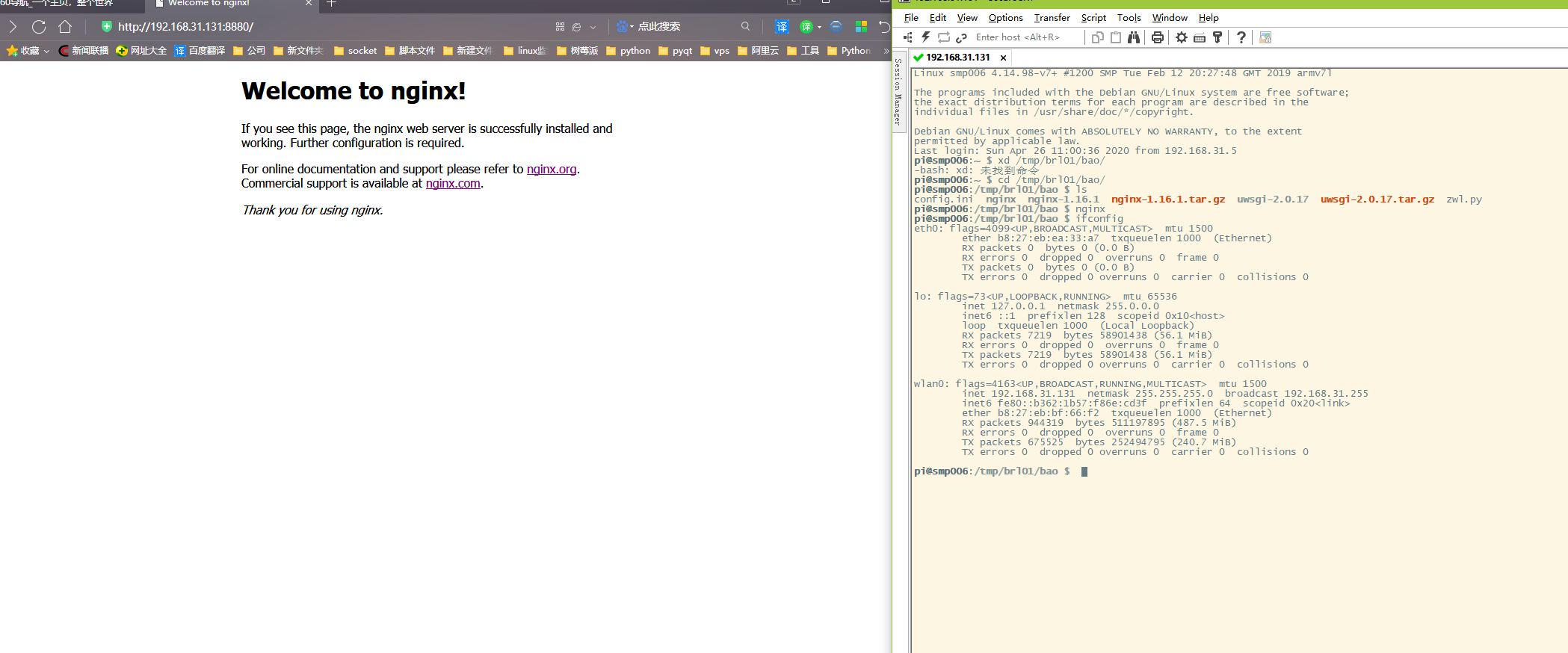Screen dimensions: 1568x653
Task: Open the Script menu in SecureCRT
Action: click(1093, 18)
